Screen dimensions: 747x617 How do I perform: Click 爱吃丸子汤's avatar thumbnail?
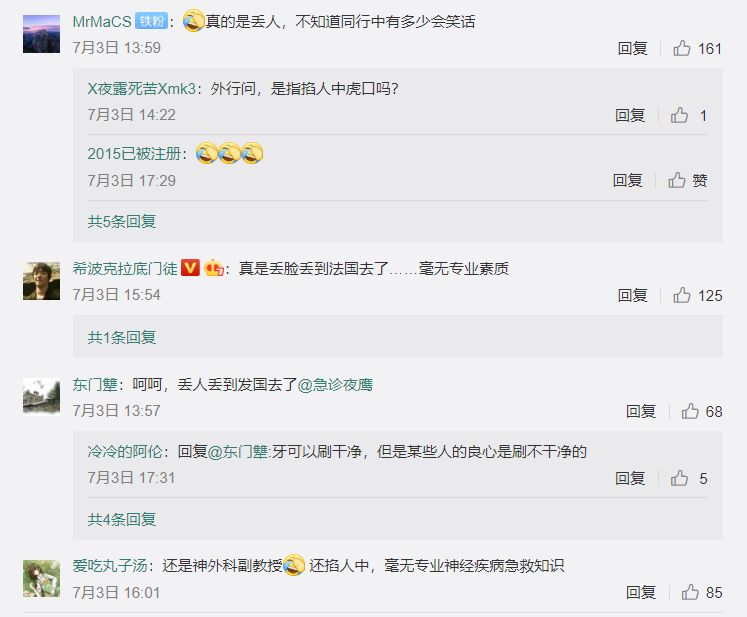coord(41,578)
